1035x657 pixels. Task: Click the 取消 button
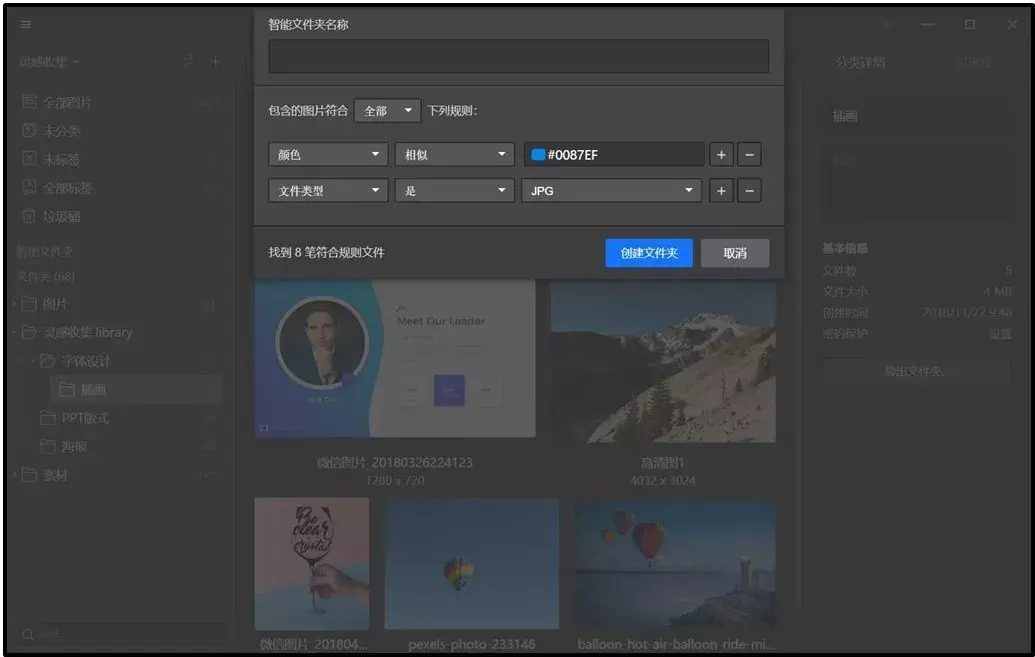click(x=735, y=253)
